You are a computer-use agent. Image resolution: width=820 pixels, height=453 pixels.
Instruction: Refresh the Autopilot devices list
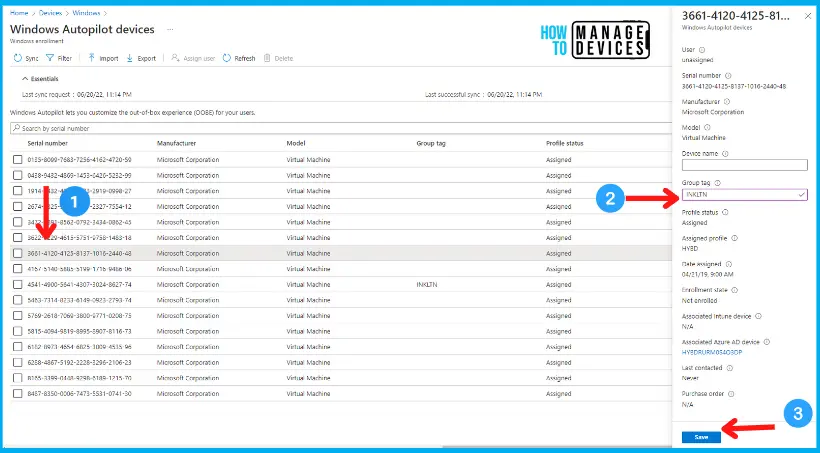pyautogui.click(x=239, y=58)
